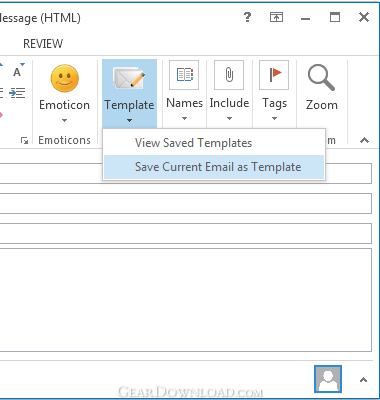Expand the Names dropdown arrow
This screenshot has width=380, height=400.
pyautogui.click(x=184, y=118)
